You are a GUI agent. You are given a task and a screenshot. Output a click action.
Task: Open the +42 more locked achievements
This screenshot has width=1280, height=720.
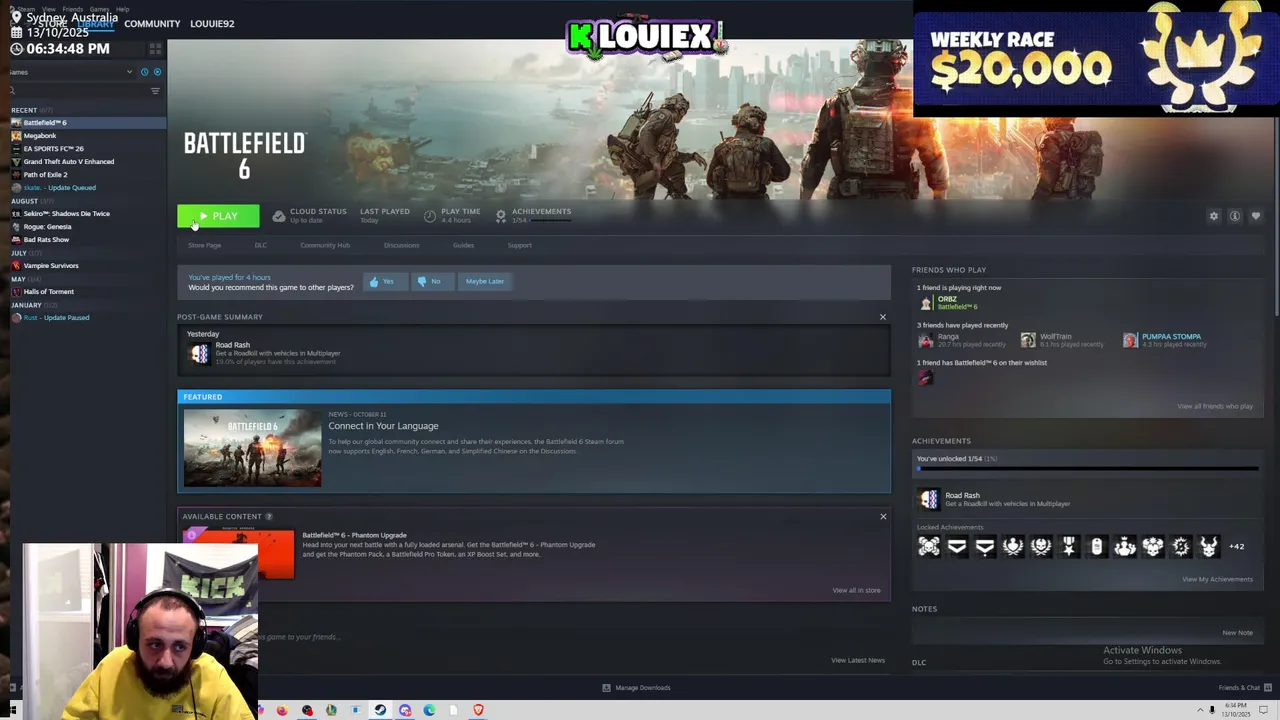[1237, 547]
